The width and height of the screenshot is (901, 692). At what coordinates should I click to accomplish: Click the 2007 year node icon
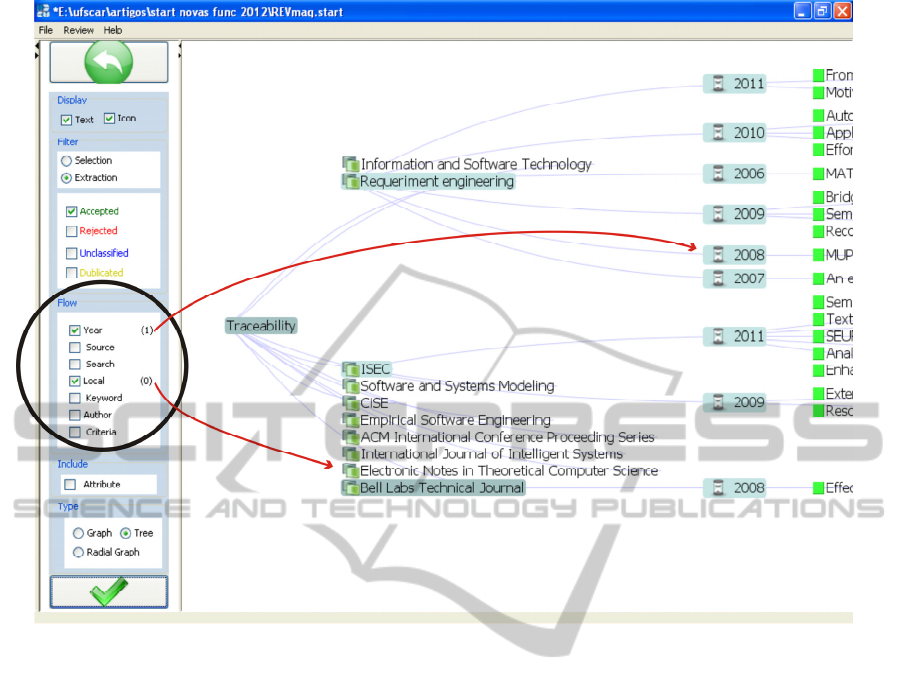(x=717, y=279)
